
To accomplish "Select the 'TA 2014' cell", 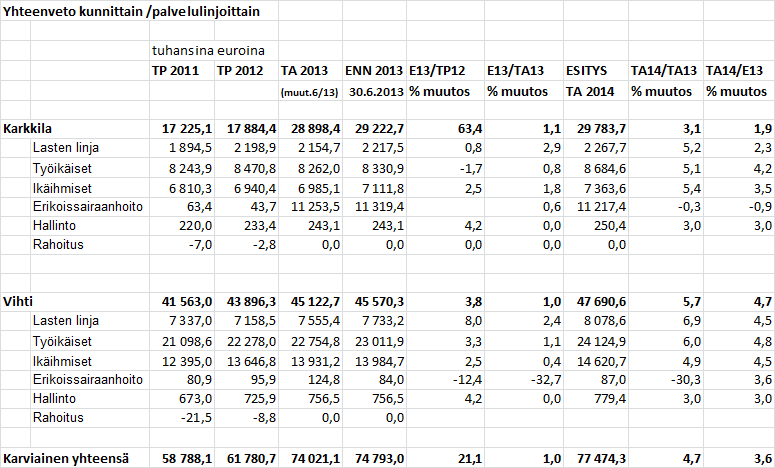I will [590, 91].
